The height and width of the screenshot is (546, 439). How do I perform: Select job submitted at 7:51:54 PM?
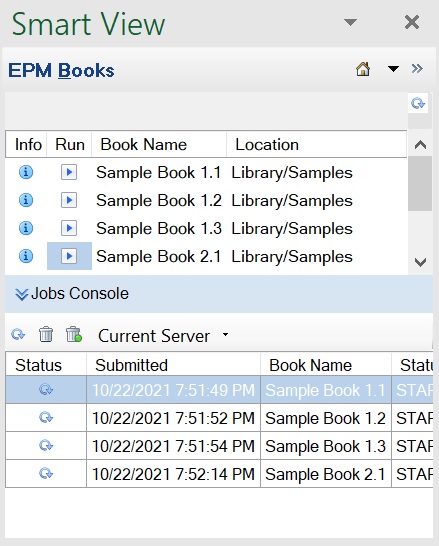pyautogui.click(x=219, y=446)
